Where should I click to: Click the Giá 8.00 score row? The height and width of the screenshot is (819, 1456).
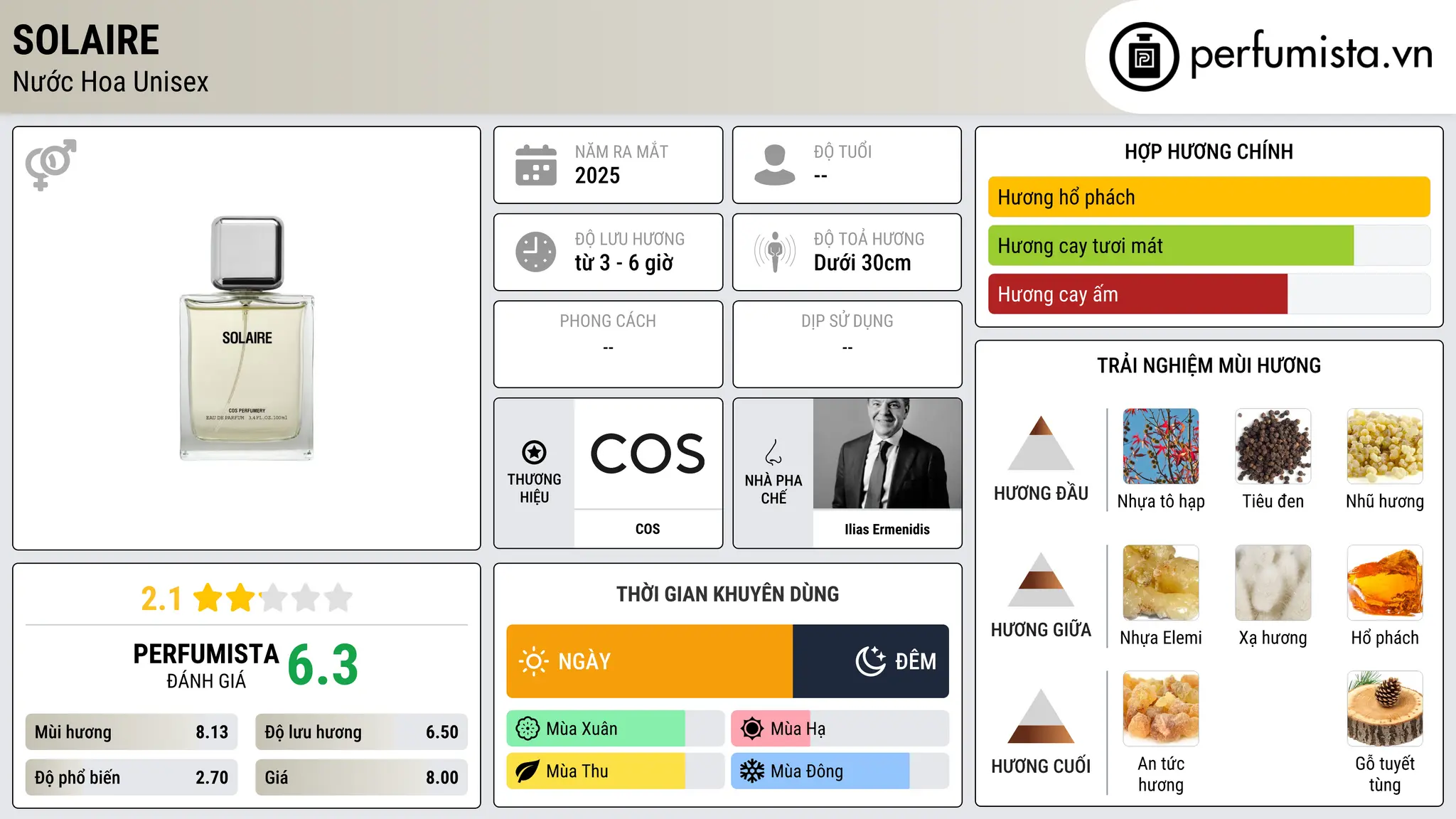pyautogui.click(x=362, y=777)
